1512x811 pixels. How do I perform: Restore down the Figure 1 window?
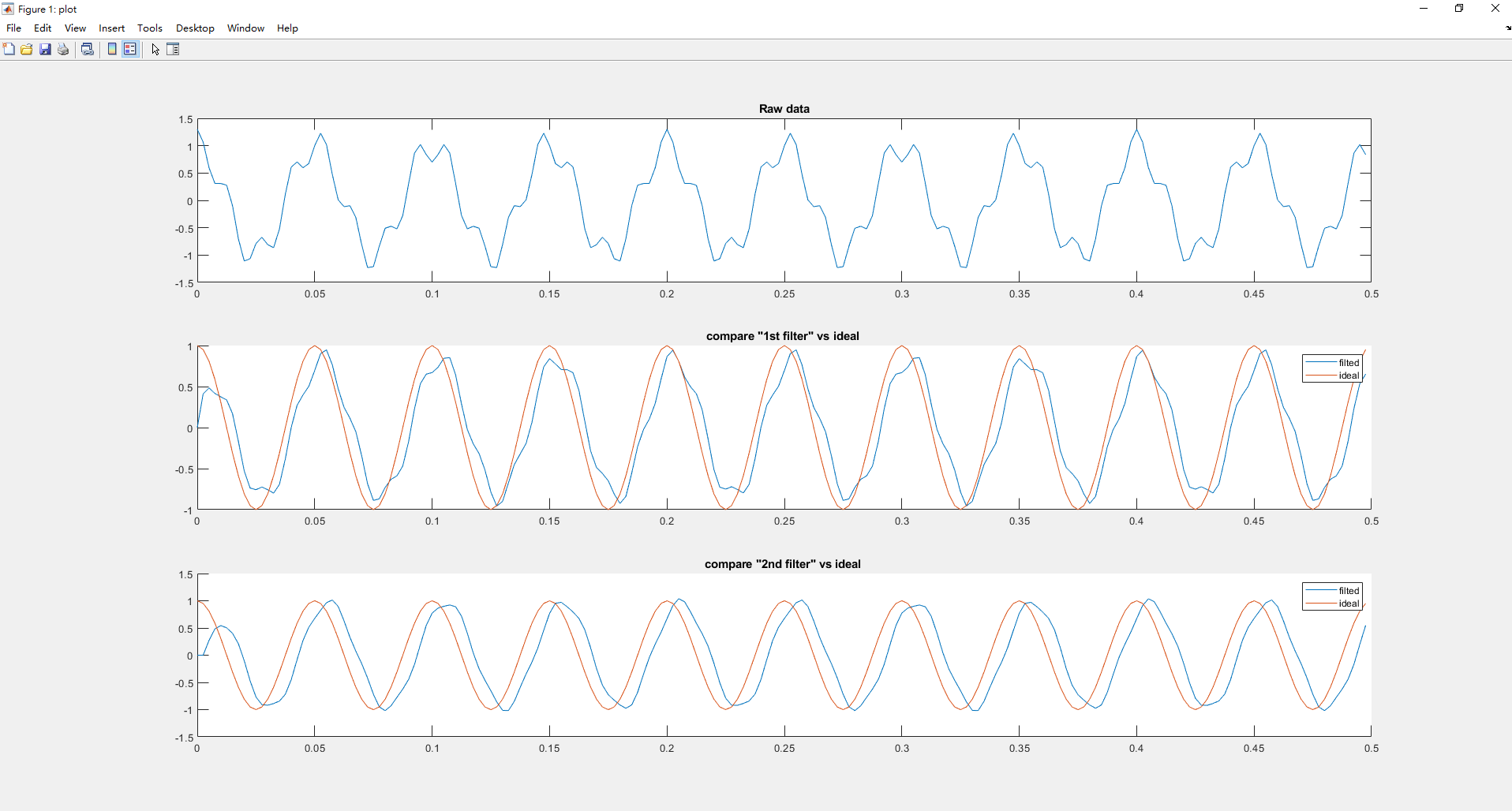point(1459,9)
